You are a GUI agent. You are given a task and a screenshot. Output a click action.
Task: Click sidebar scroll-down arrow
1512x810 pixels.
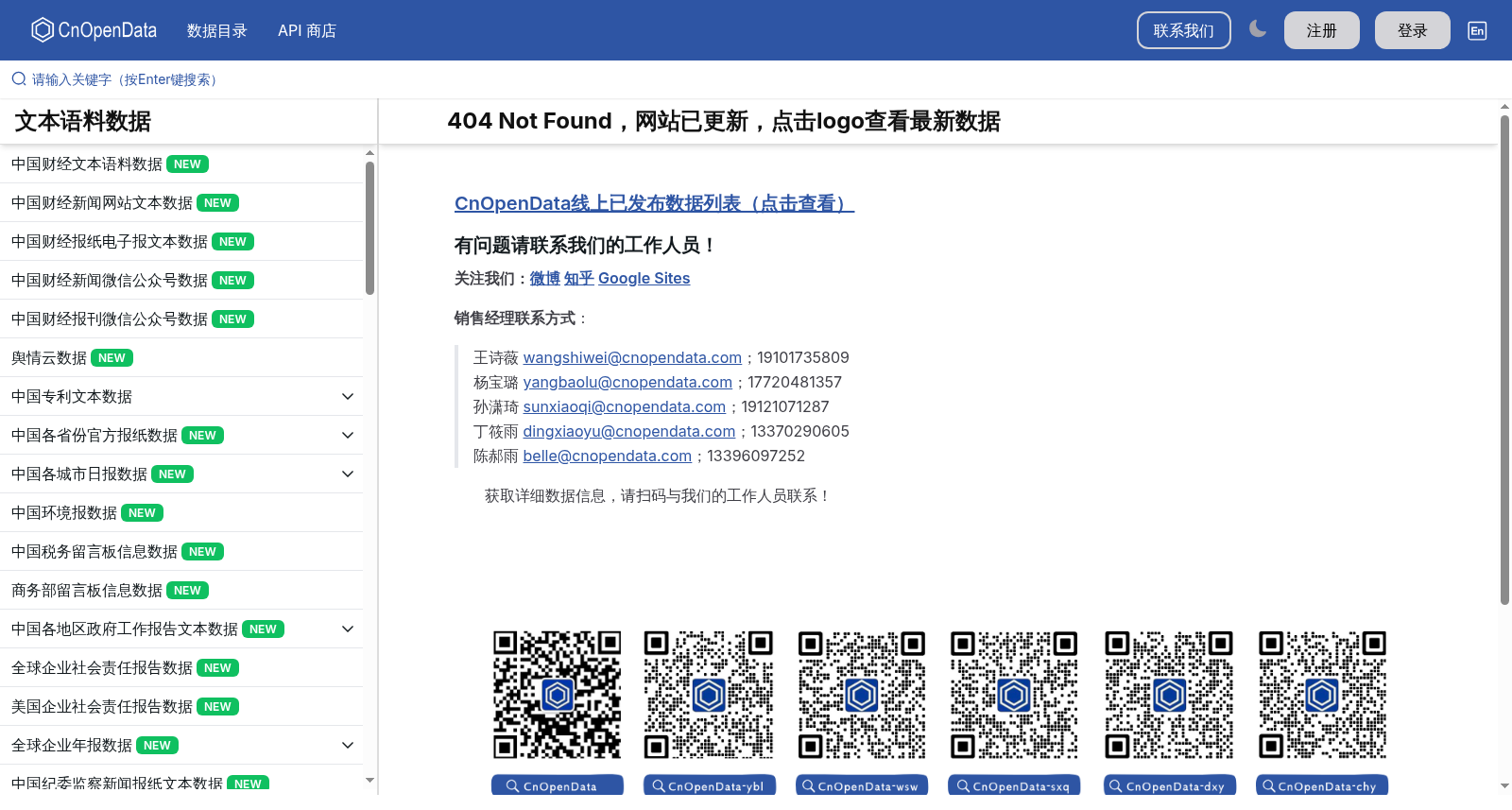[369, 781]
